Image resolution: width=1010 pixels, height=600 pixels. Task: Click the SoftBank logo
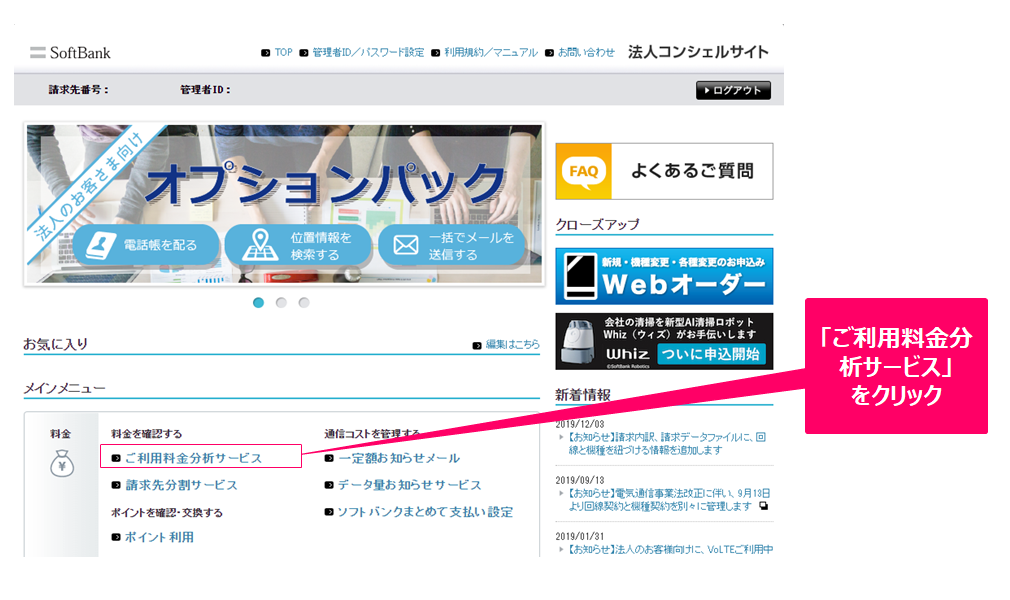70,53
